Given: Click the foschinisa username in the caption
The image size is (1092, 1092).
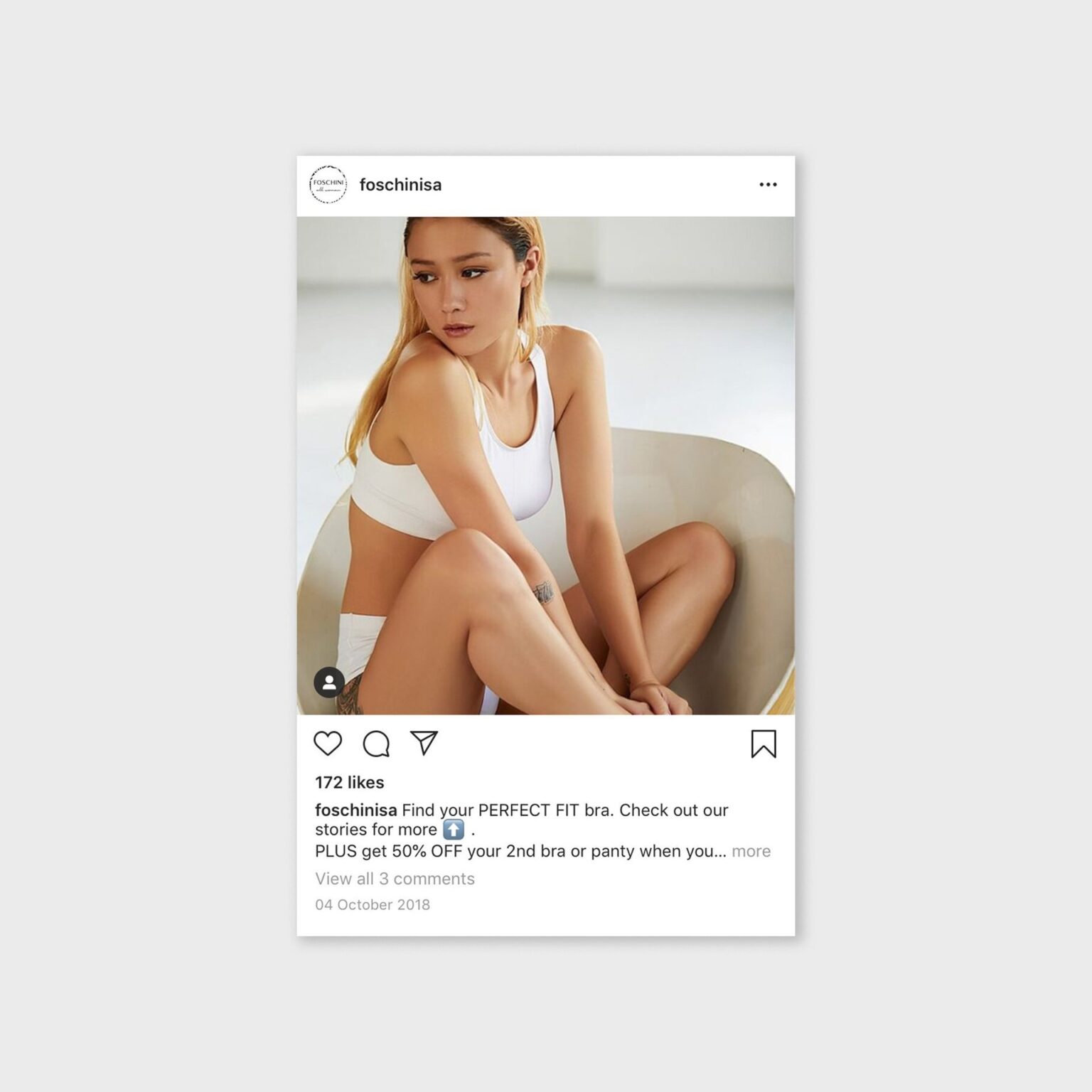Looking at the screenshot, I should coord(355,810).
